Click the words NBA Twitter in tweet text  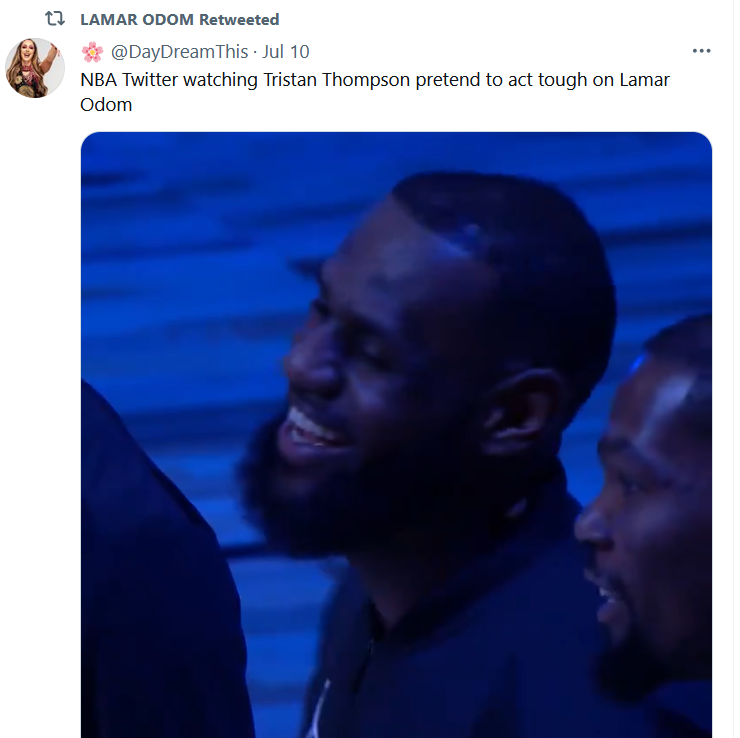[x=132, y=80]
